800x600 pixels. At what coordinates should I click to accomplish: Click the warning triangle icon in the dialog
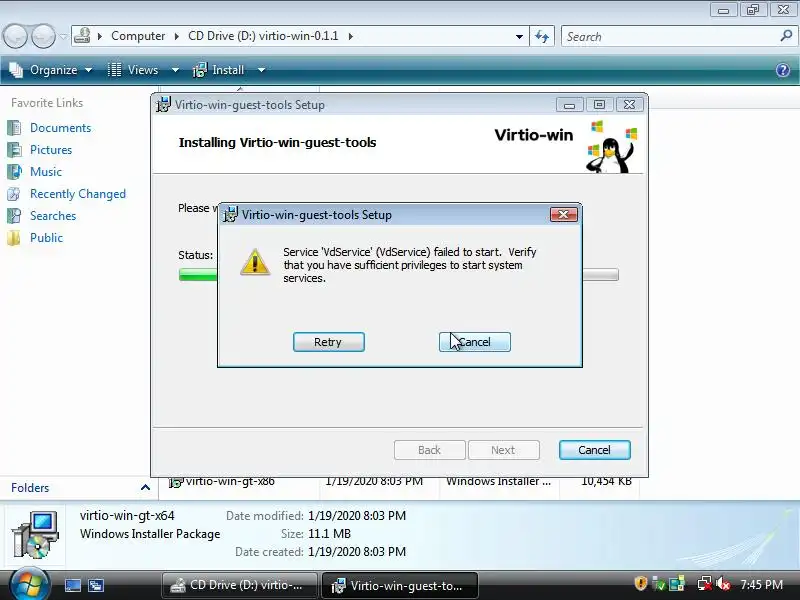pos(255,262)
